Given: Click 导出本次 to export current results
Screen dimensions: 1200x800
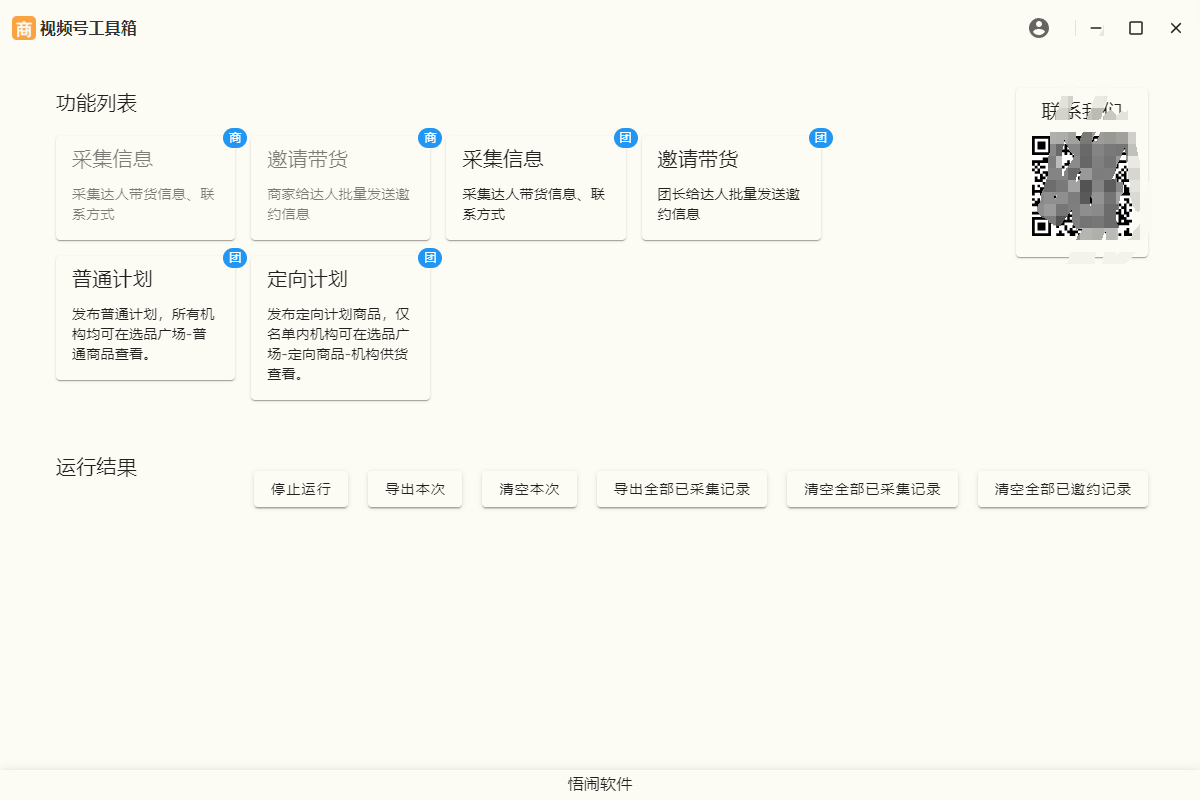Looking at the screenshot, I should click(x=415, y=489).
